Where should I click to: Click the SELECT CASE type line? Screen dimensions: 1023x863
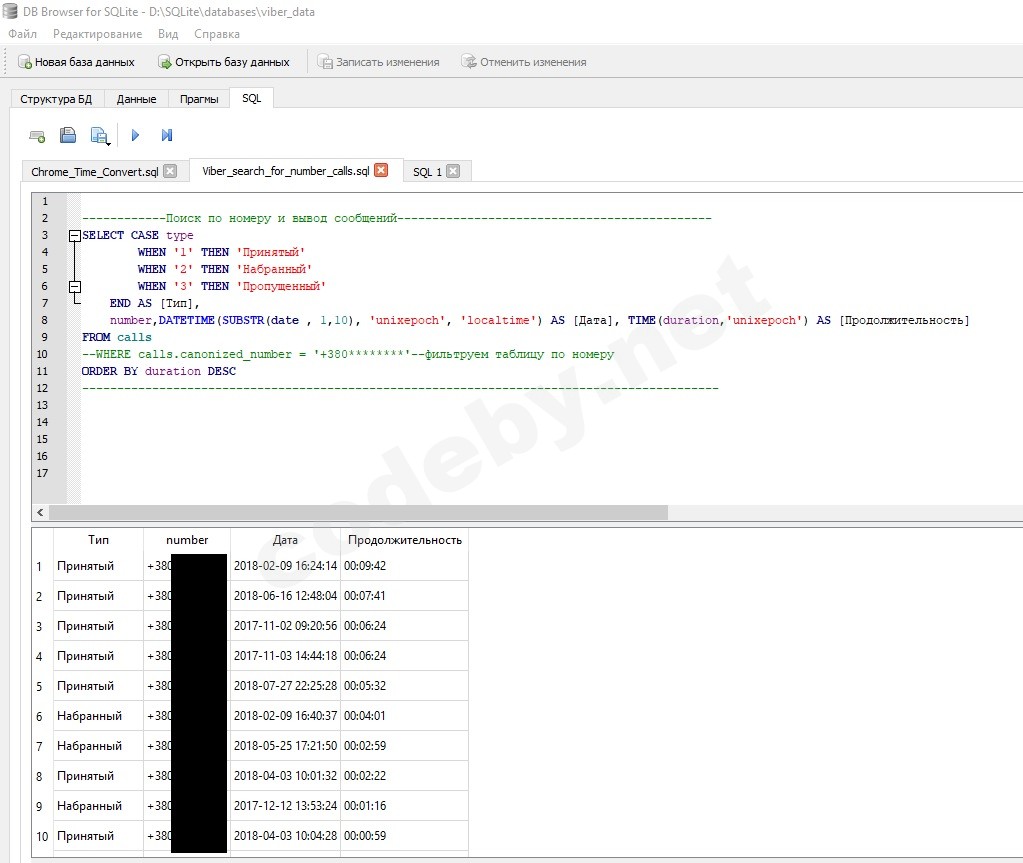(x=138, y=235)
